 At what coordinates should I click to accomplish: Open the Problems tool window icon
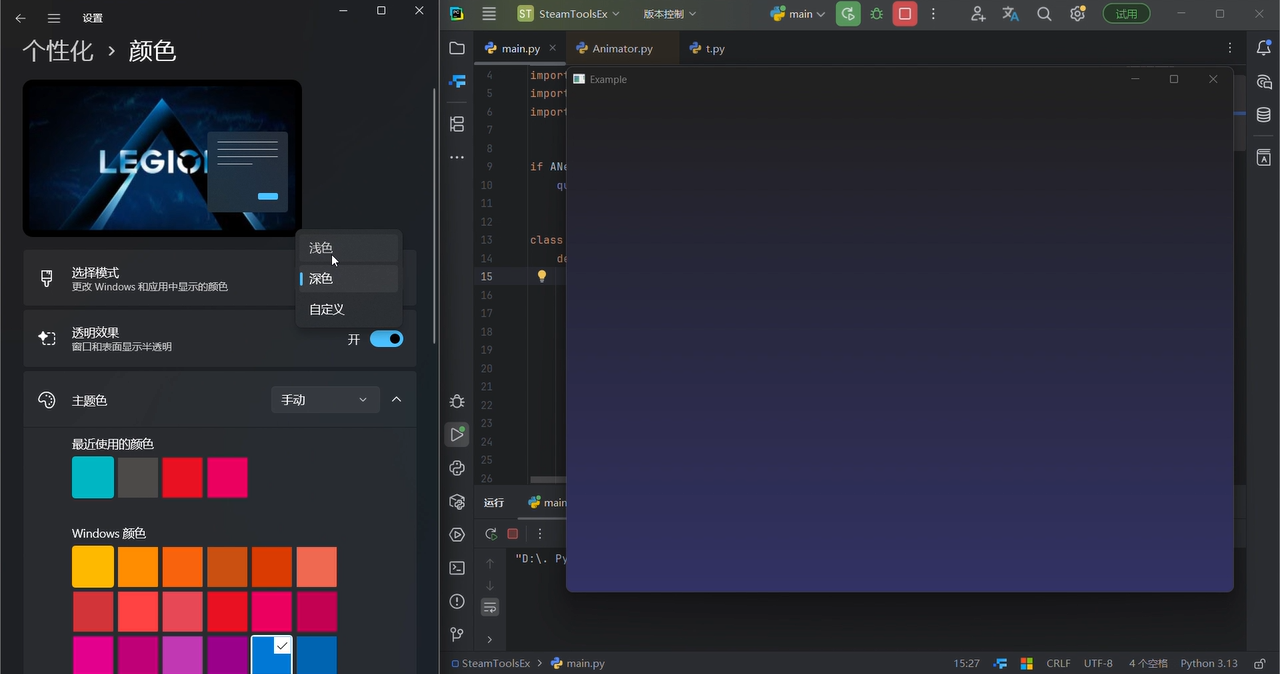tap(457, 601)
